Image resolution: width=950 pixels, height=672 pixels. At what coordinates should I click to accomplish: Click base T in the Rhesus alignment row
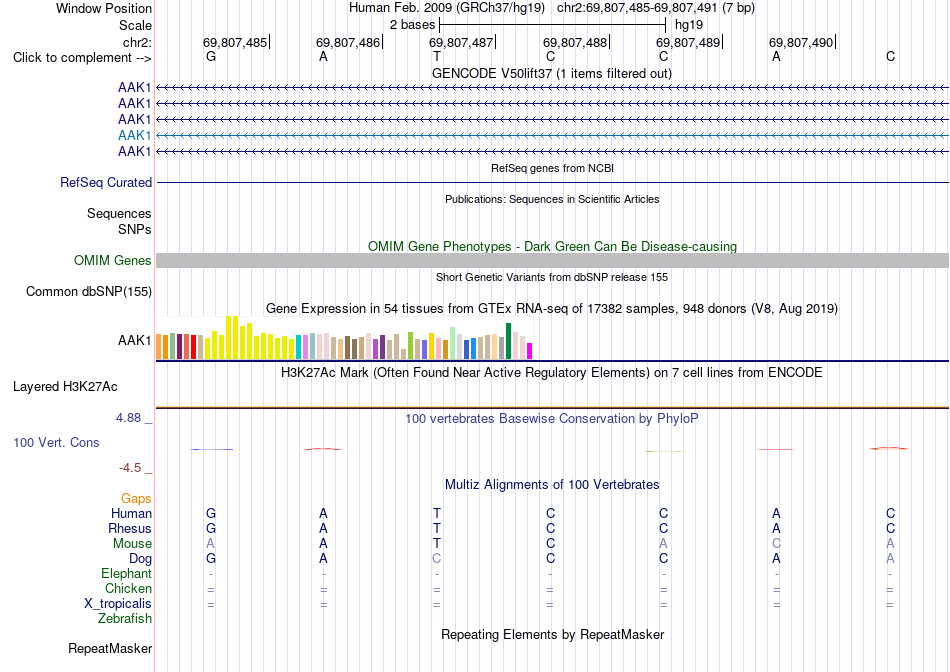pos(437,528)
